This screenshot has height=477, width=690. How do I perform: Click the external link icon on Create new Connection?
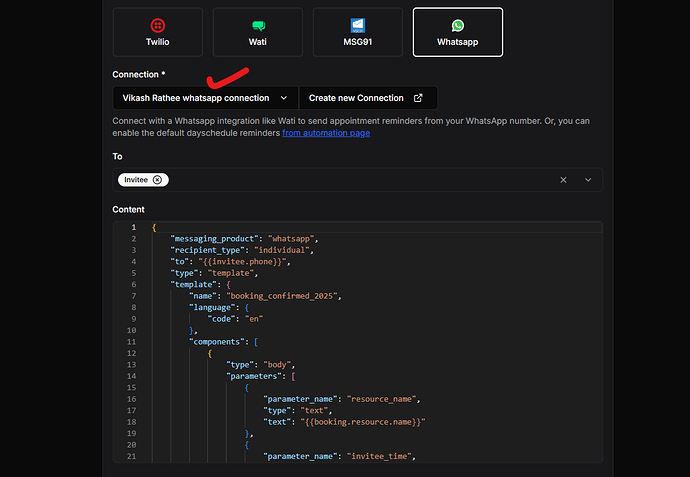point(418,98)
